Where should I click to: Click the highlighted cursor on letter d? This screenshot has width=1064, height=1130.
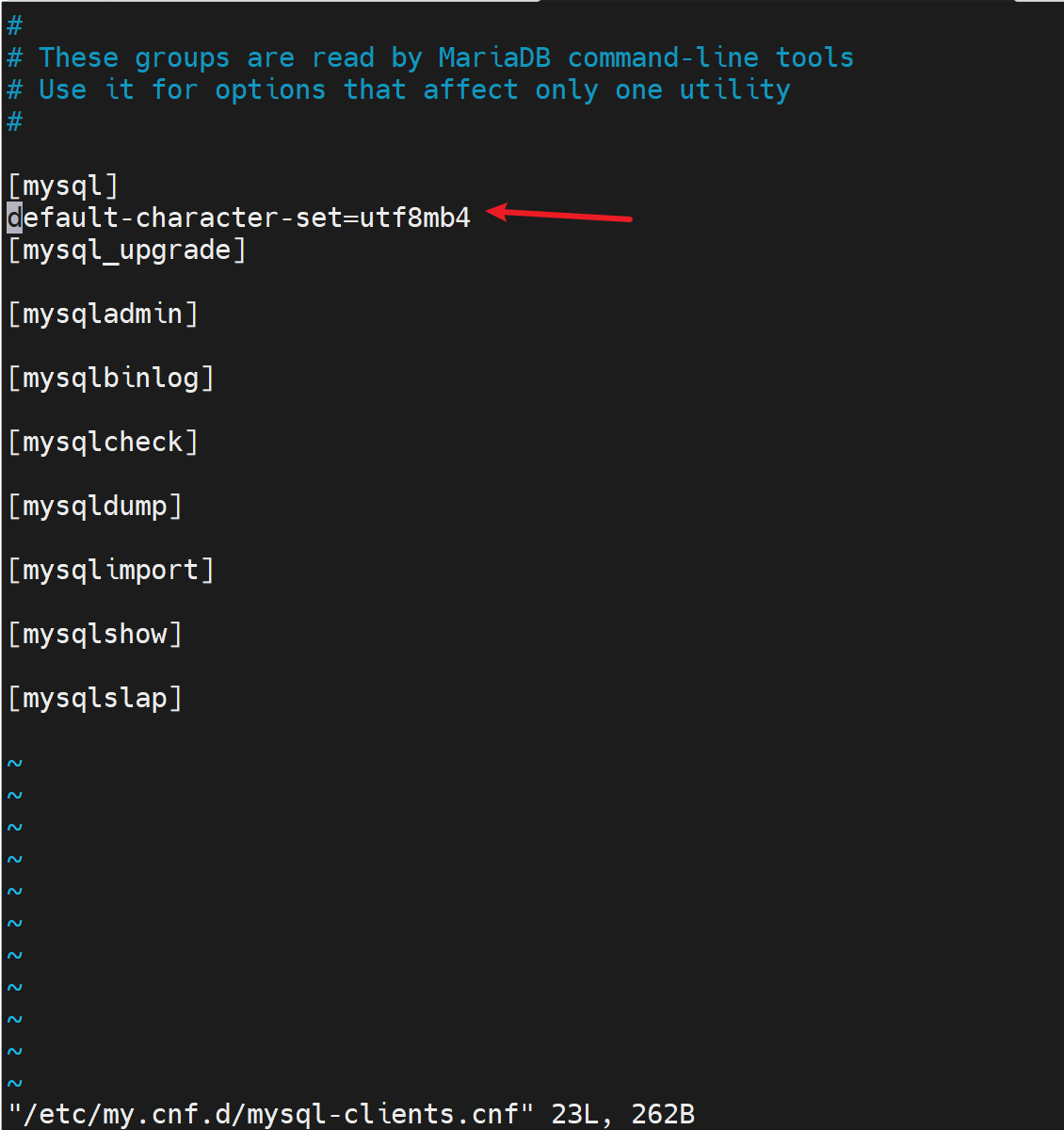[14, 218]
